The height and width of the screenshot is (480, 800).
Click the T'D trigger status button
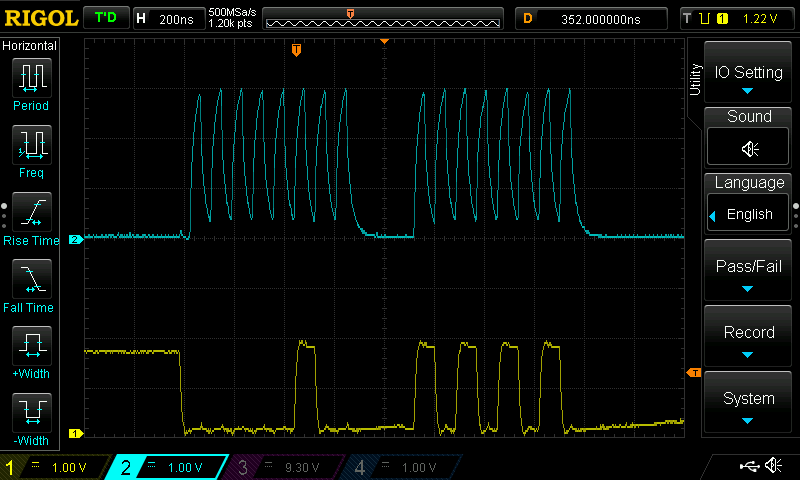coord(104,18)
